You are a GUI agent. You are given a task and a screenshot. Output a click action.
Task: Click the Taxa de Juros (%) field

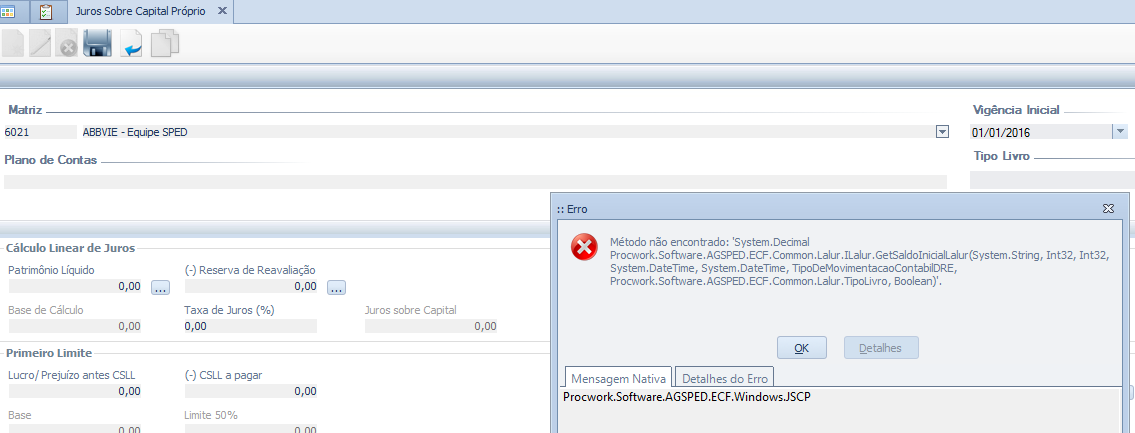(x=251, y=327)
